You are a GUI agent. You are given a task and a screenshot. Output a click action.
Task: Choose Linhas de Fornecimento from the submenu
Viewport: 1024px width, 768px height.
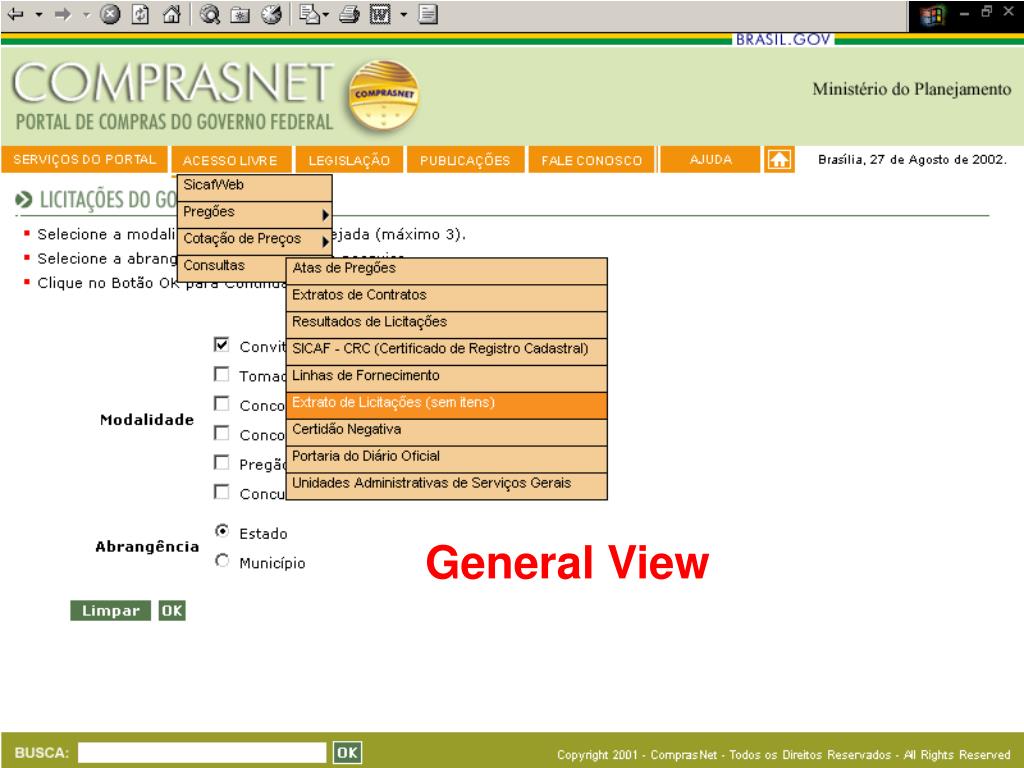447,378
